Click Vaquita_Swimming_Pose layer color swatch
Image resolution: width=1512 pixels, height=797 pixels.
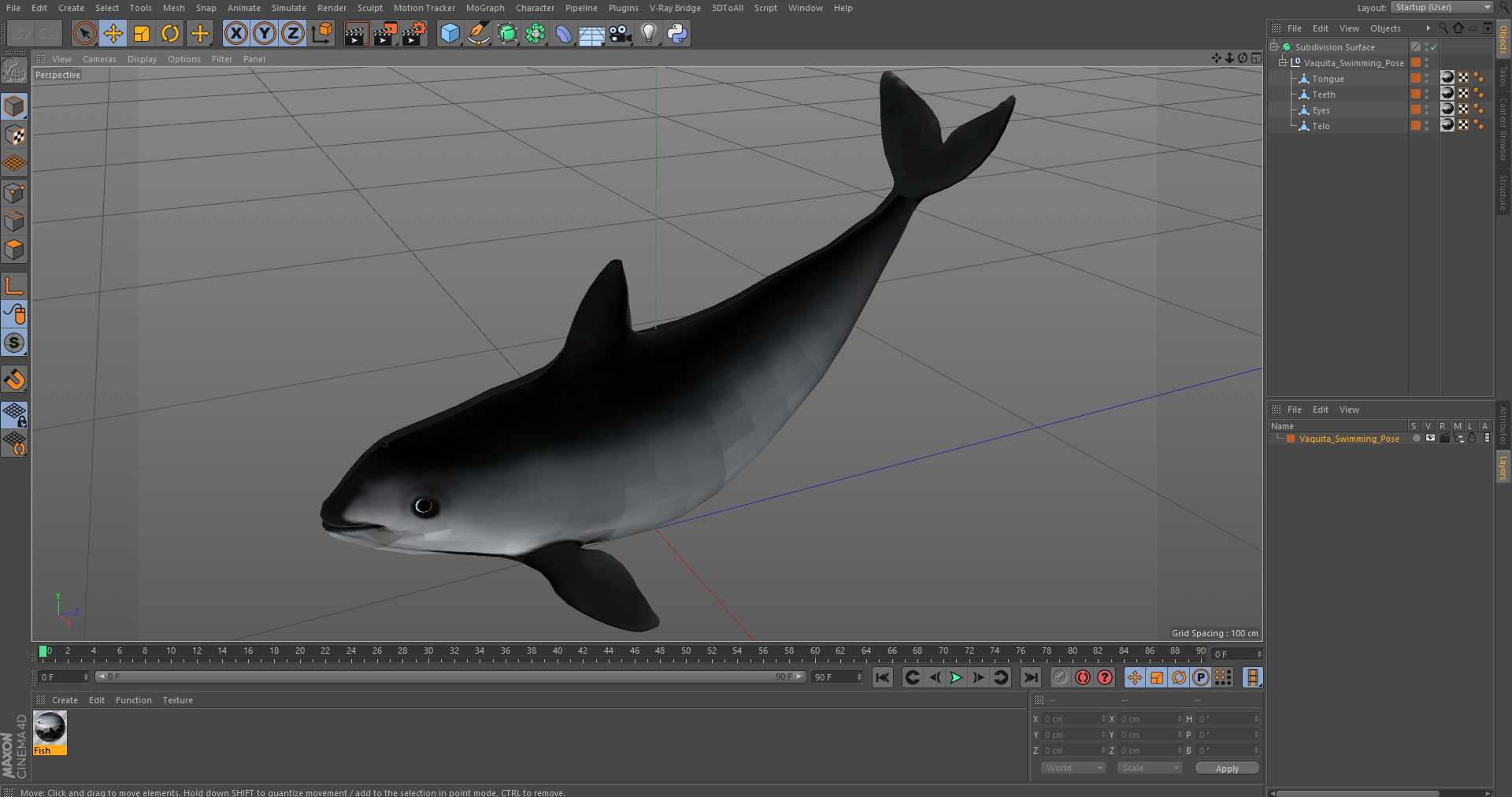point(1291,439)
